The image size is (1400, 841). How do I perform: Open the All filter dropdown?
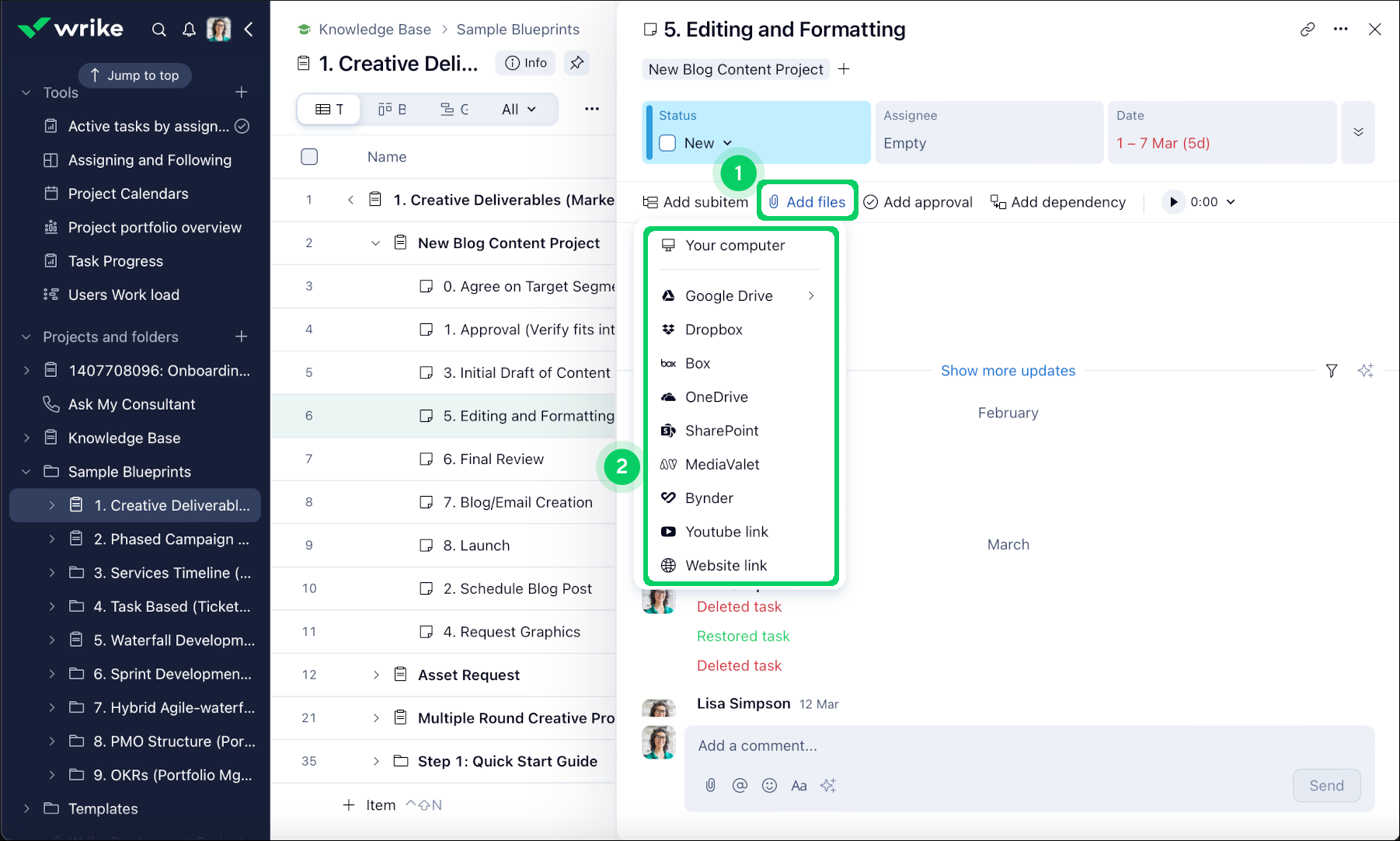pyautogui.click(x=518, y=110)
